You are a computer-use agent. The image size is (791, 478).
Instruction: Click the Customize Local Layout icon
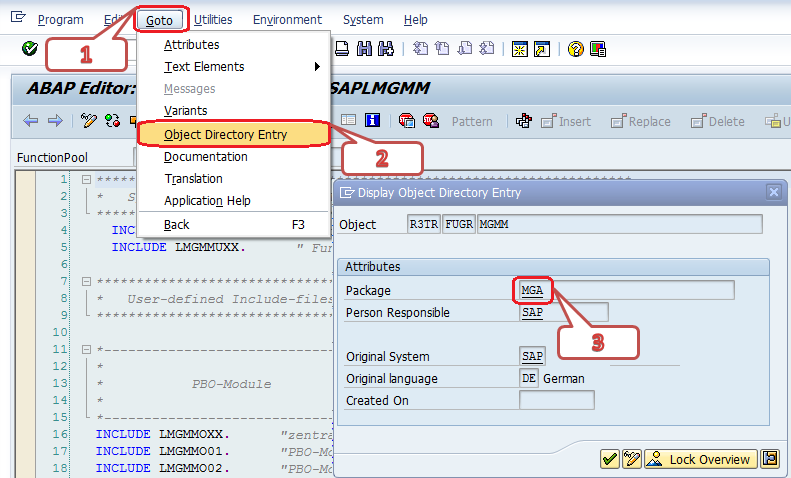pyautogui.click(x=598, y=49)
